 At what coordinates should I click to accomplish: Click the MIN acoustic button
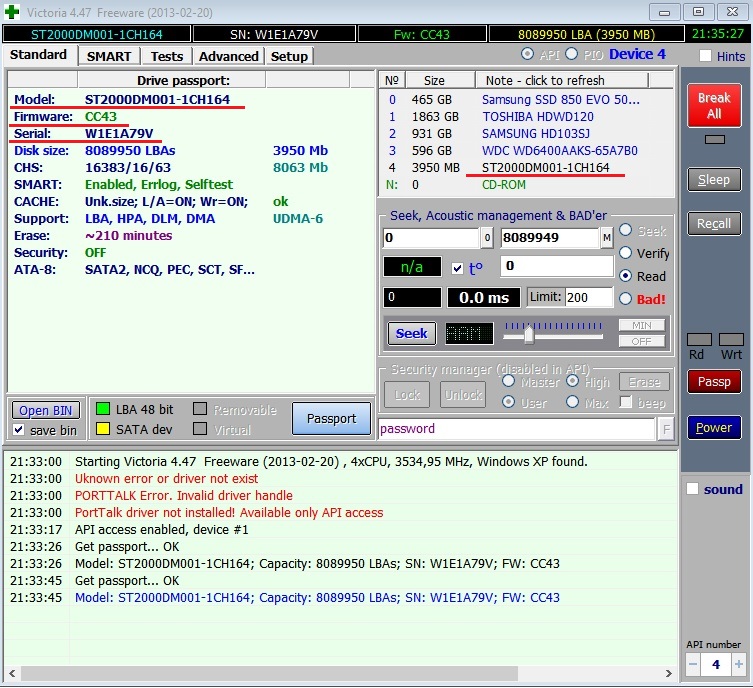click(642, 326)
